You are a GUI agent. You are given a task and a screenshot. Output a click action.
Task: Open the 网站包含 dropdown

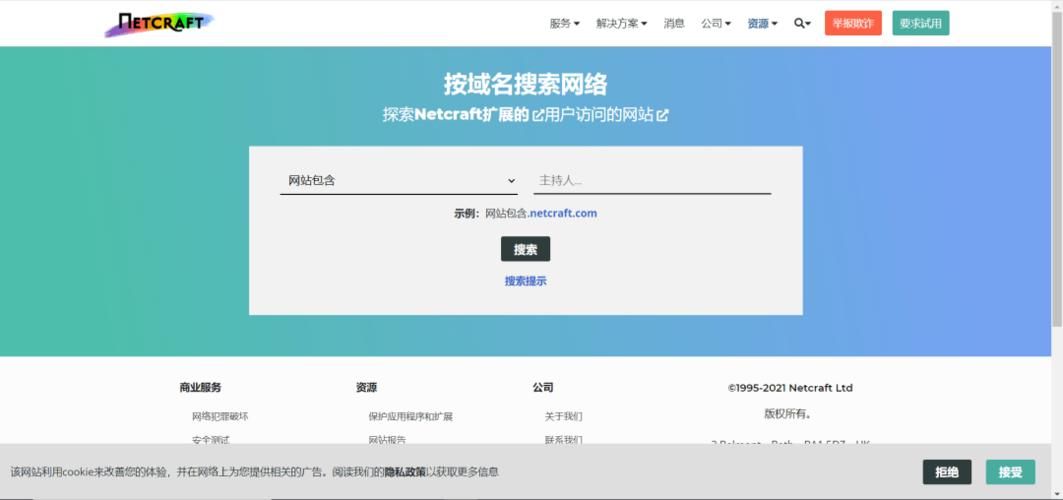(399, 181)
